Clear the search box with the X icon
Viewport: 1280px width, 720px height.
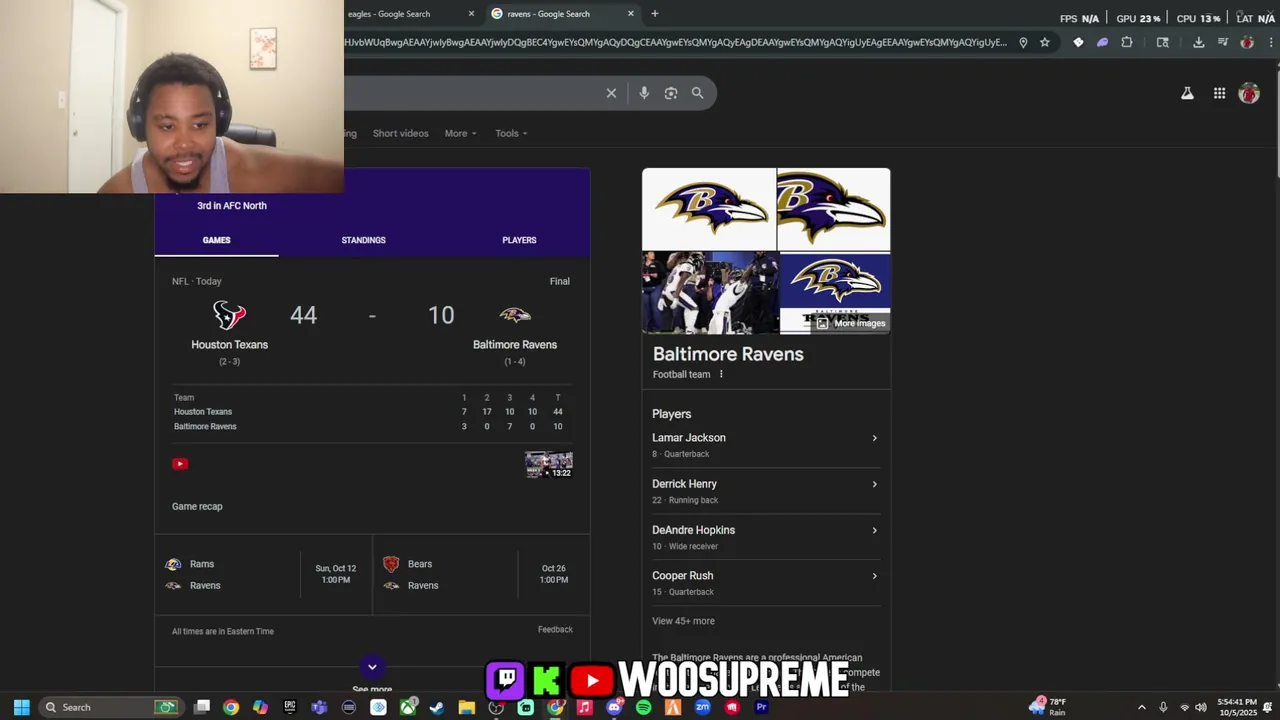coord(611,93)
